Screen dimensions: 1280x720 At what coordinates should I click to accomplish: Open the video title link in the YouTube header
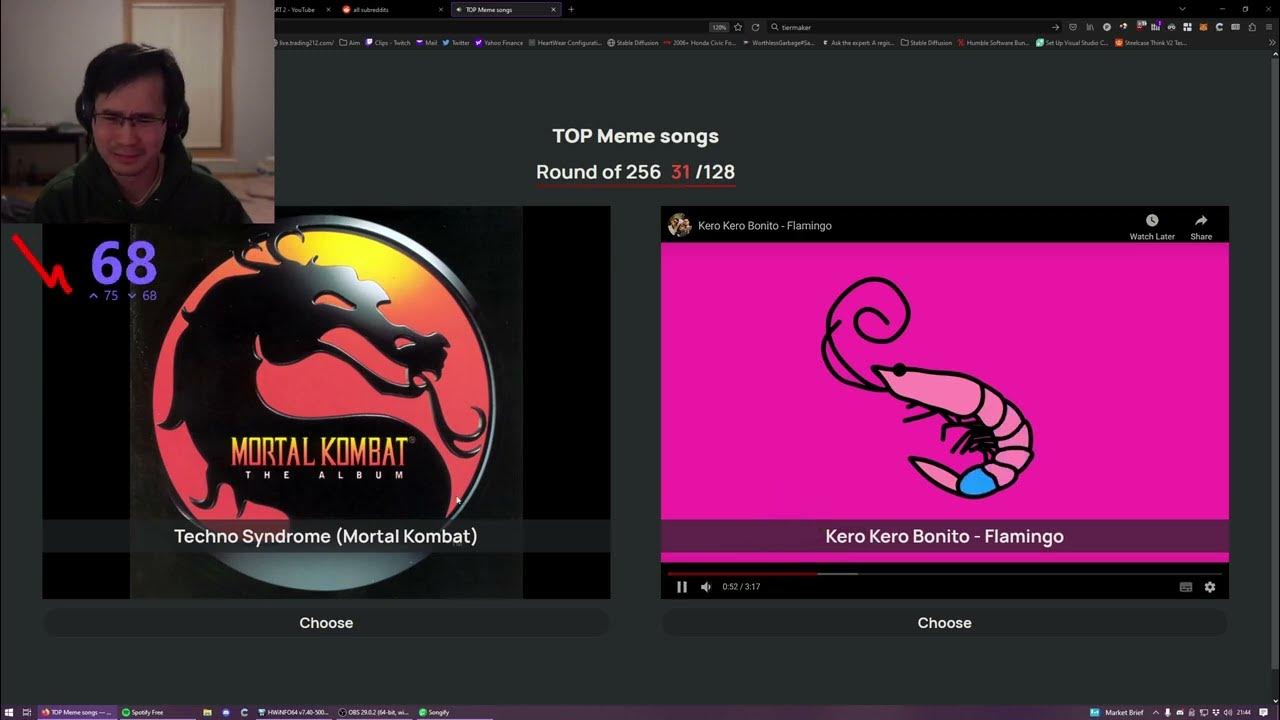[x=765, y=226]
